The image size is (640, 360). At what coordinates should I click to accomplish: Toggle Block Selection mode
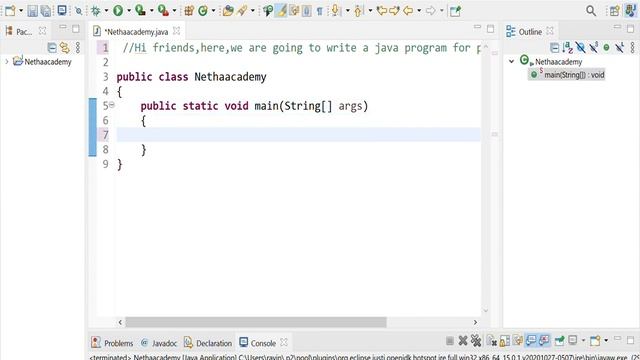click(307, 11)
